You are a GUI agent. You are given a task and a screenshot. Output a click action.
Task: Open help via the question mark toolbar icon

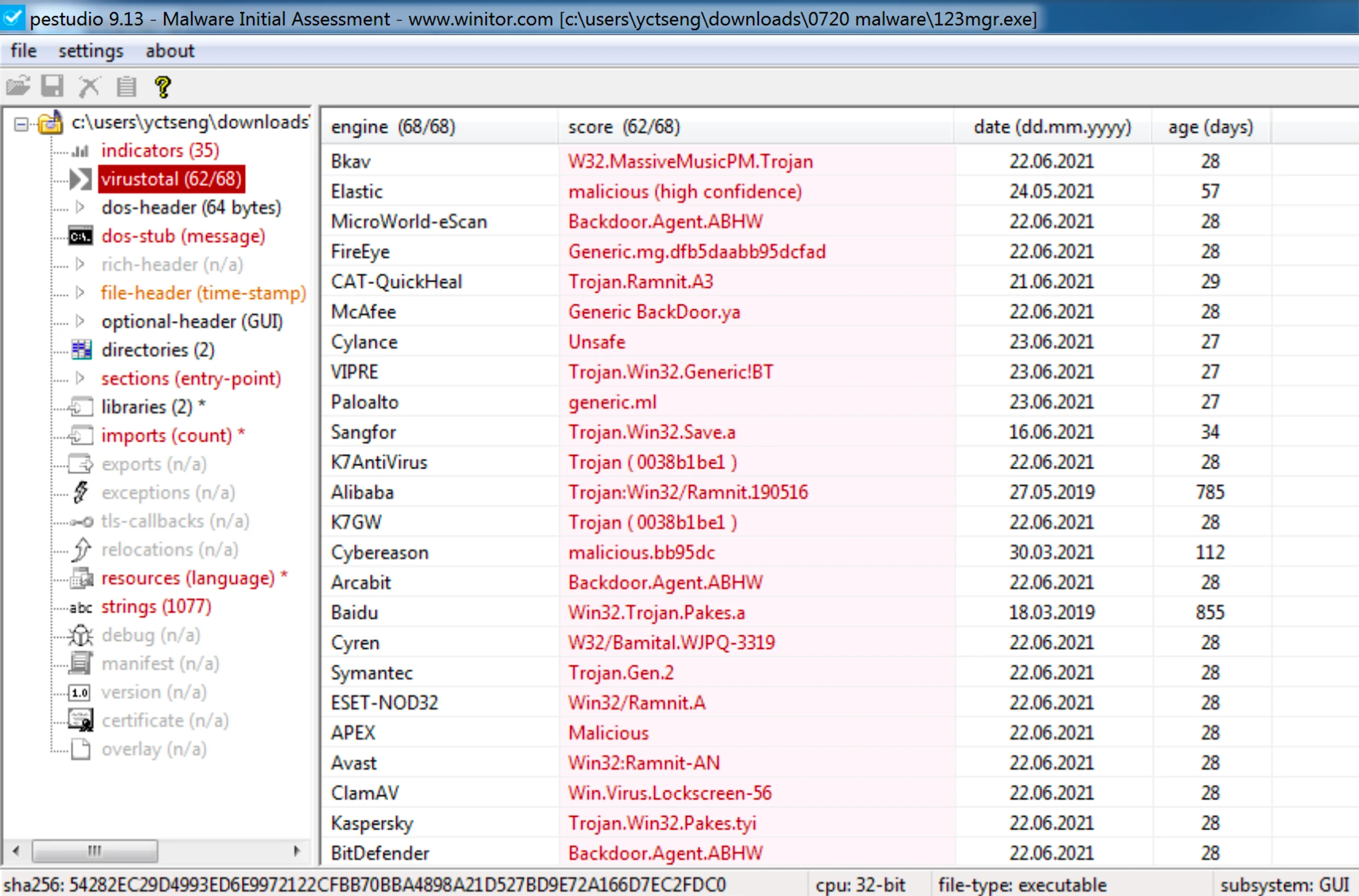pyautogui.click(x=163, y=86)
